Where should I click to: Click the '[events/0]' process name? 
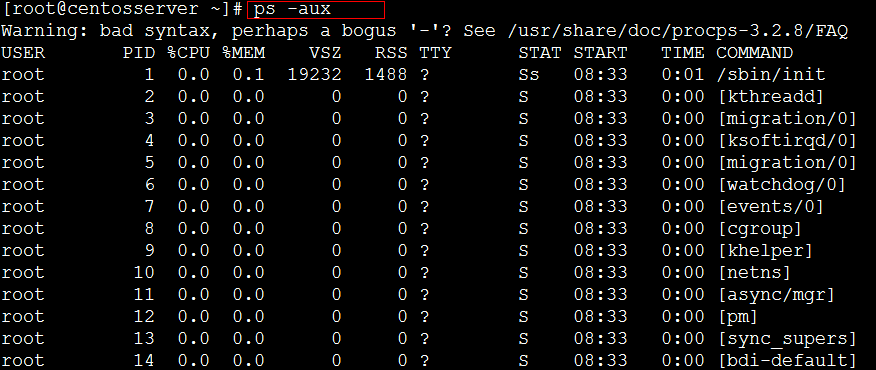[771, 207]
